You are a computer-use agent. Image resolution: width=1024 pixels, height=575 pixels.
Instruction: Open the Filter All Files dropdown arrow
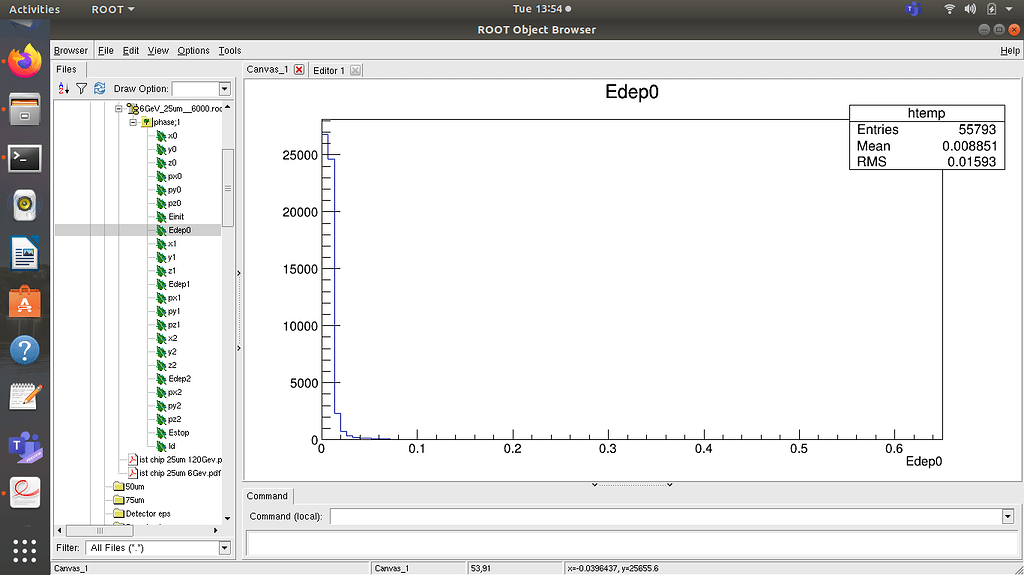[225, 548]
